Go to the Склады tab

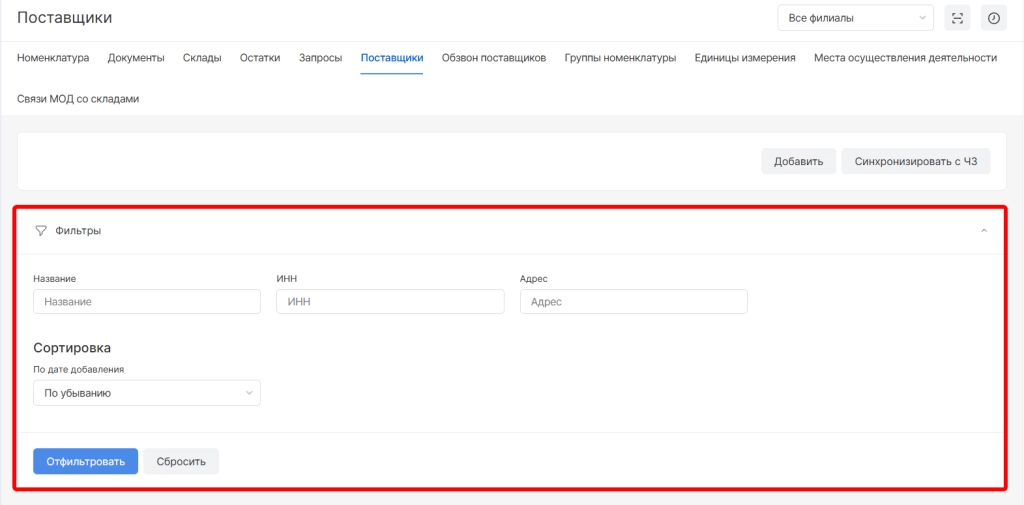(x=202, y=58)
